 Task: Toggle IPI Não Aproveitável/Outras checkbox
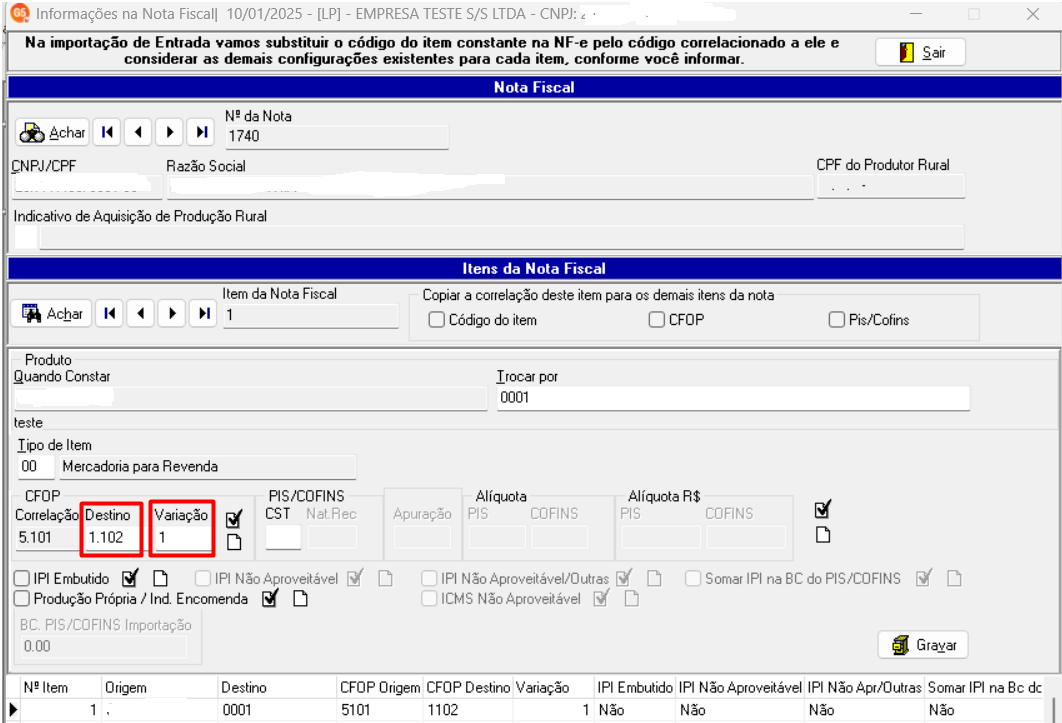pos(429,579)
